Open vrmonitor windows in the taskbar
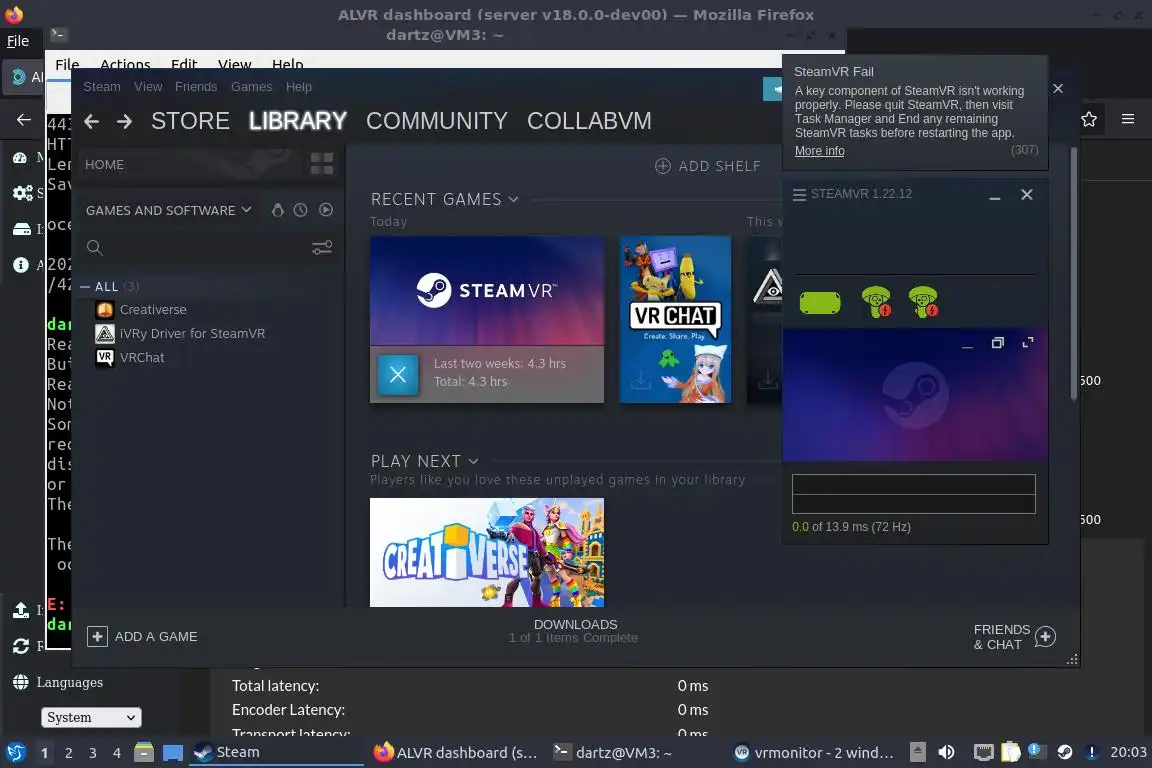The width and height of the screenshot is (1152, 768). point(814,753)
